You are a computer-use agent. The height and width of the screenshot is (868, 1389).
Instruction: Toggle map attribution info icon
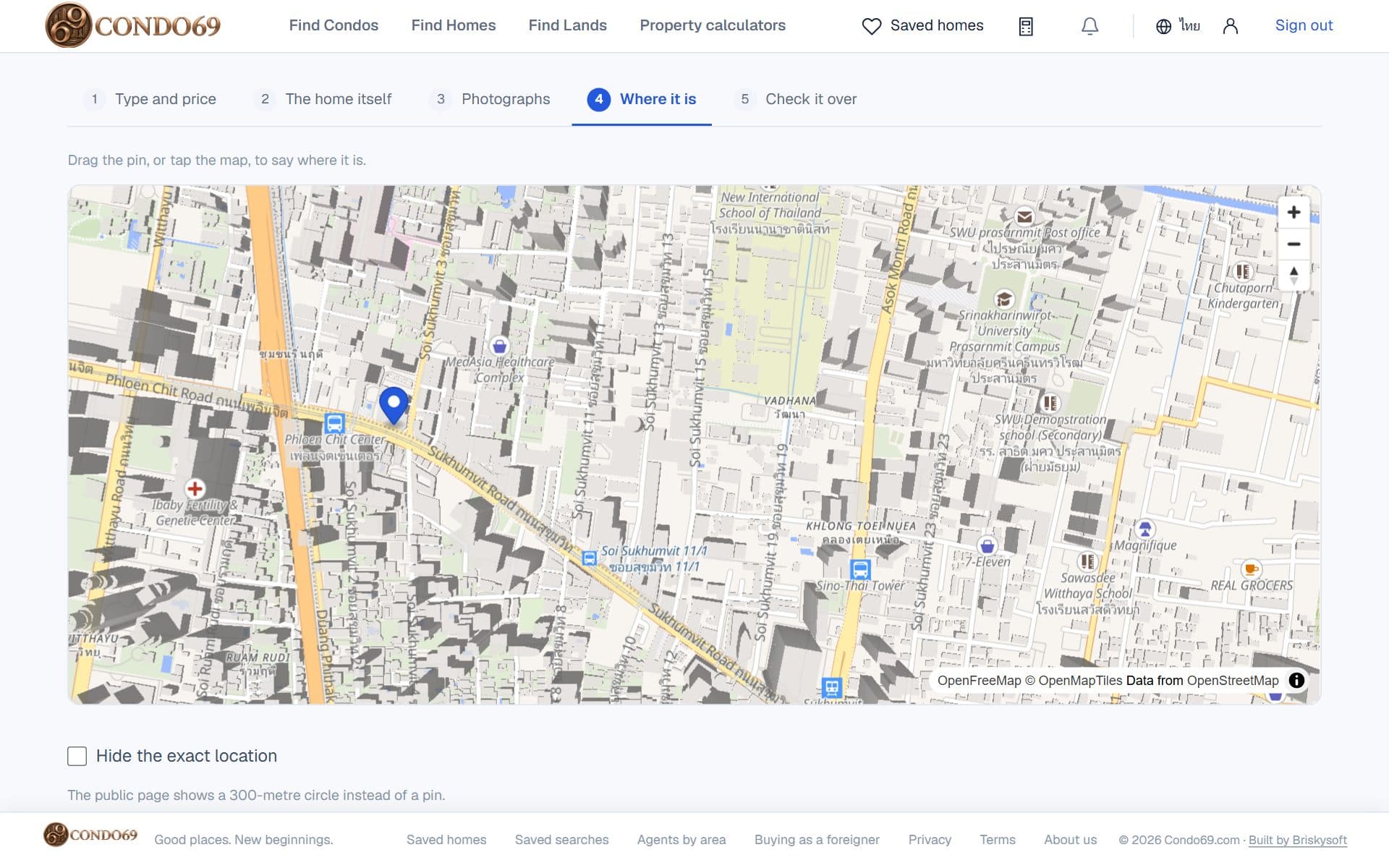tap(1296, 680)
